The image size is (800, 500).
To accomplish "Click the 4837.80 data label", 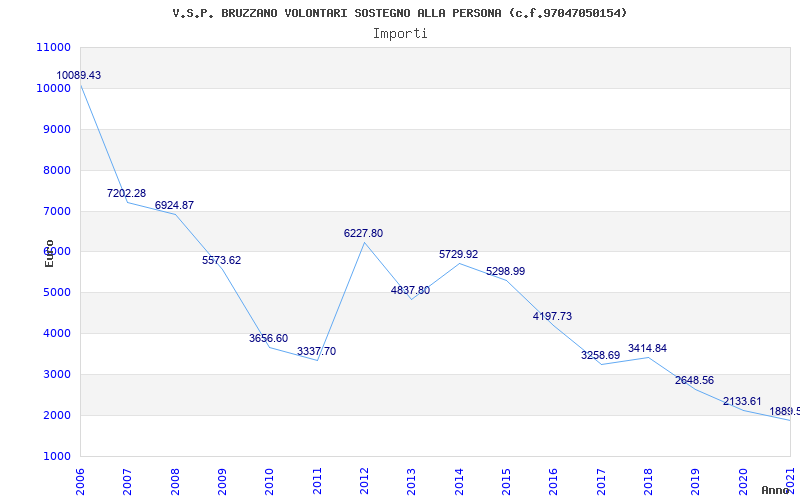I will click(410, 291).
